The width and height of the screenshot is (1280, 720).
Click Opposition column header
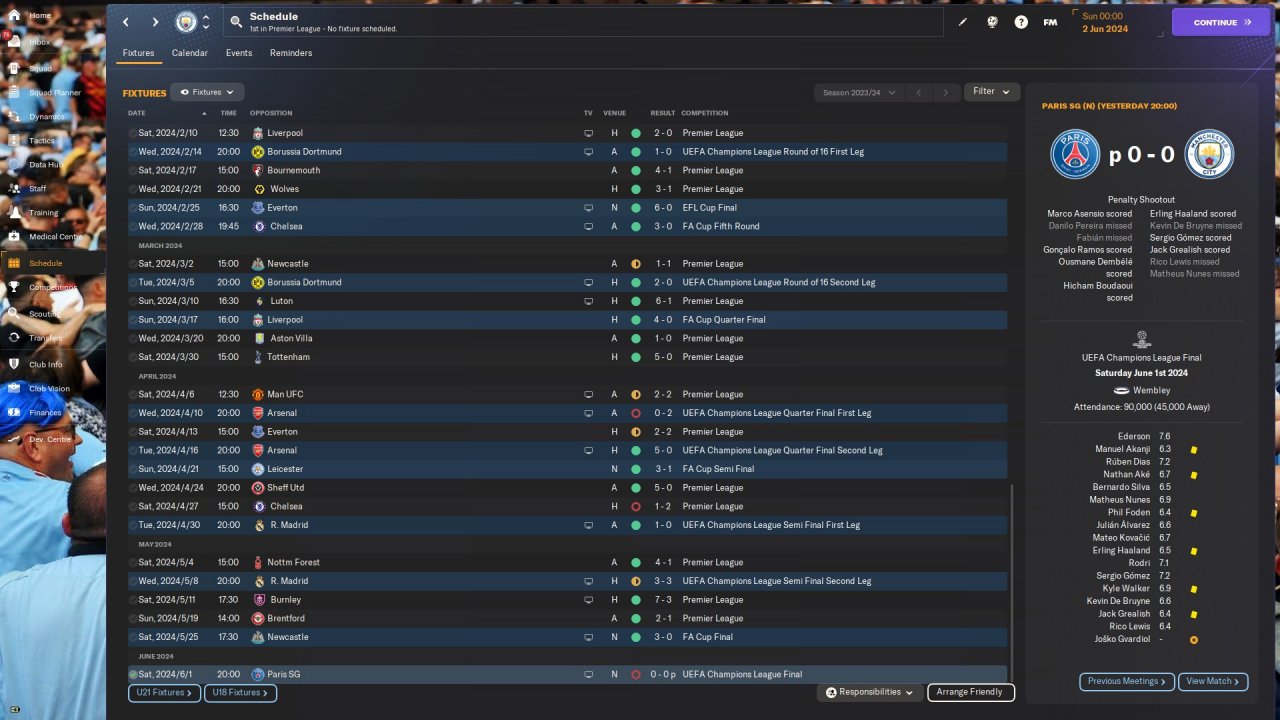point(271,113)
